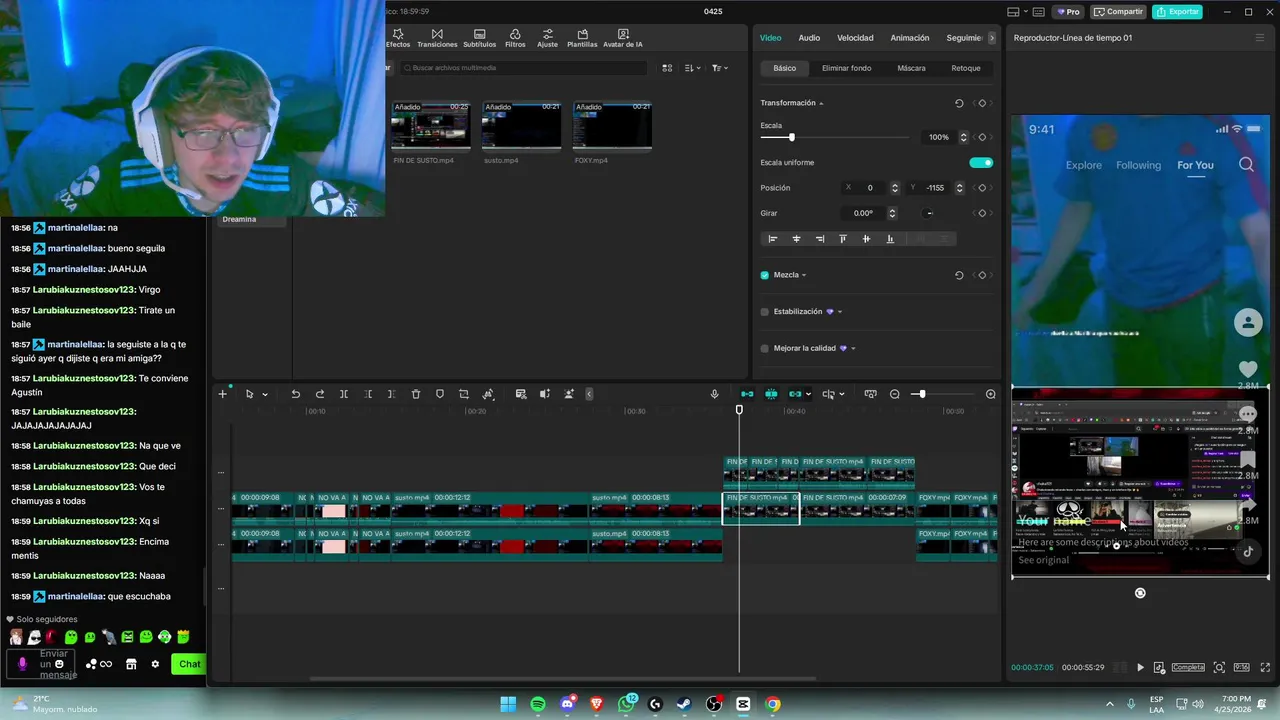Switch to the Audio tab
The width and height of the screenshot is (1280, 720).
(809, 38)
